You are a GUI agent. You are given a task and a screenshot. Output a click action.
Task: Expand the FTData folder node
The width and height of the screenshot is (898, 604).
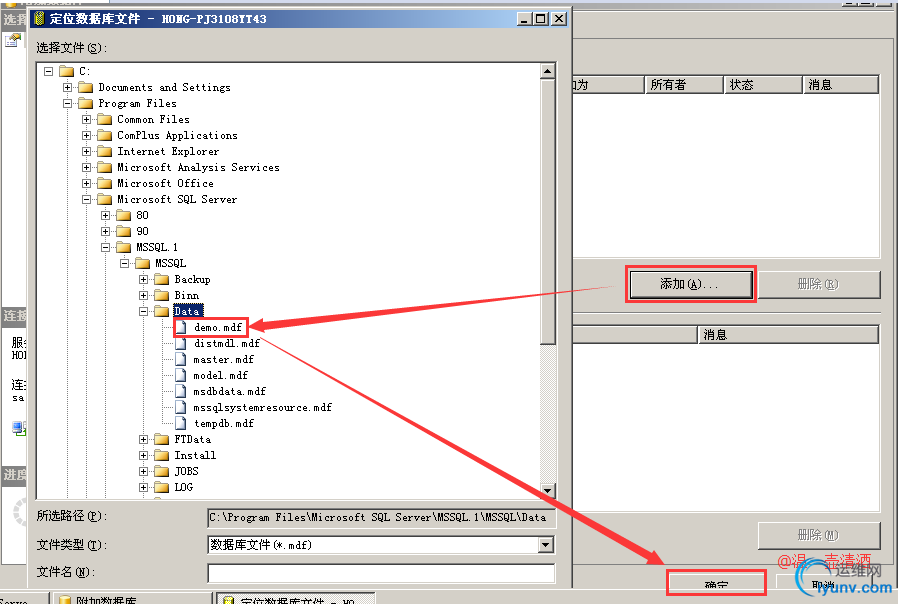(143, 440)
